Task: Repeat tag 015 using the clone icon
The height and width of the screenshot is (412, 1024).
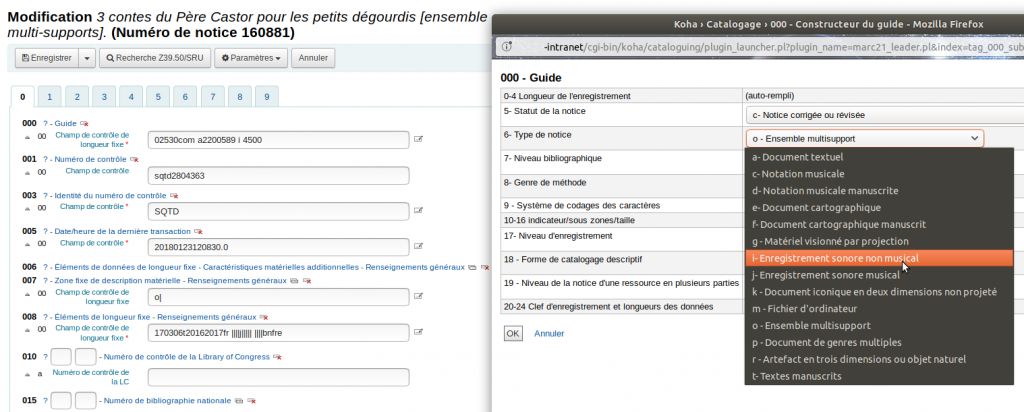Action: 239,400
